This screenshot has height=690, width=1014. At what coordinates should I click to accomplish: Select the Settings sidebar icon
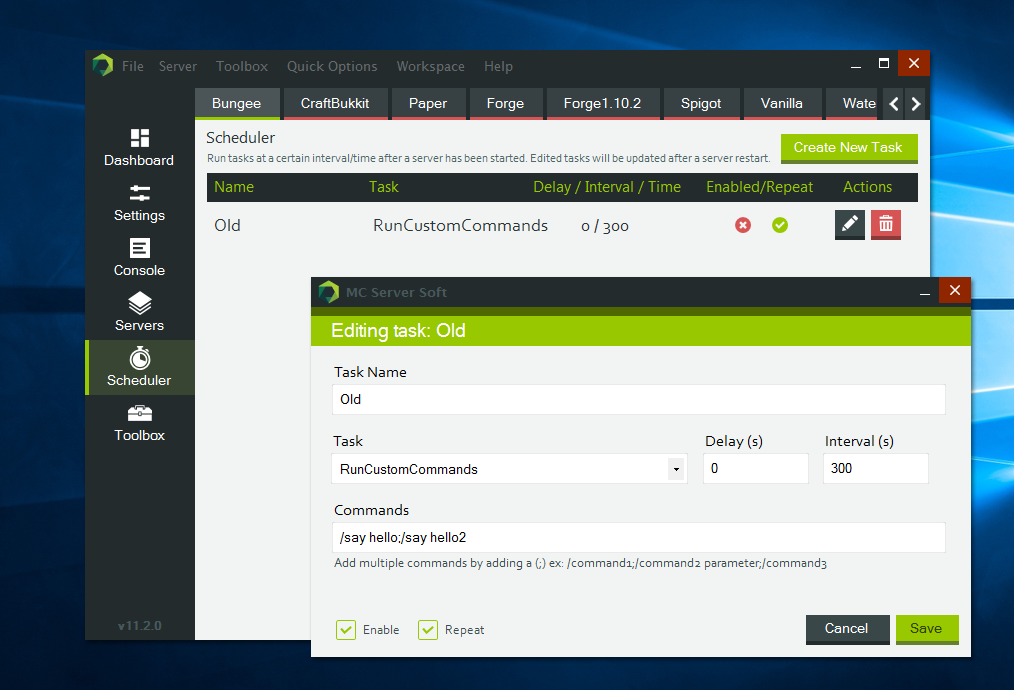138,205
